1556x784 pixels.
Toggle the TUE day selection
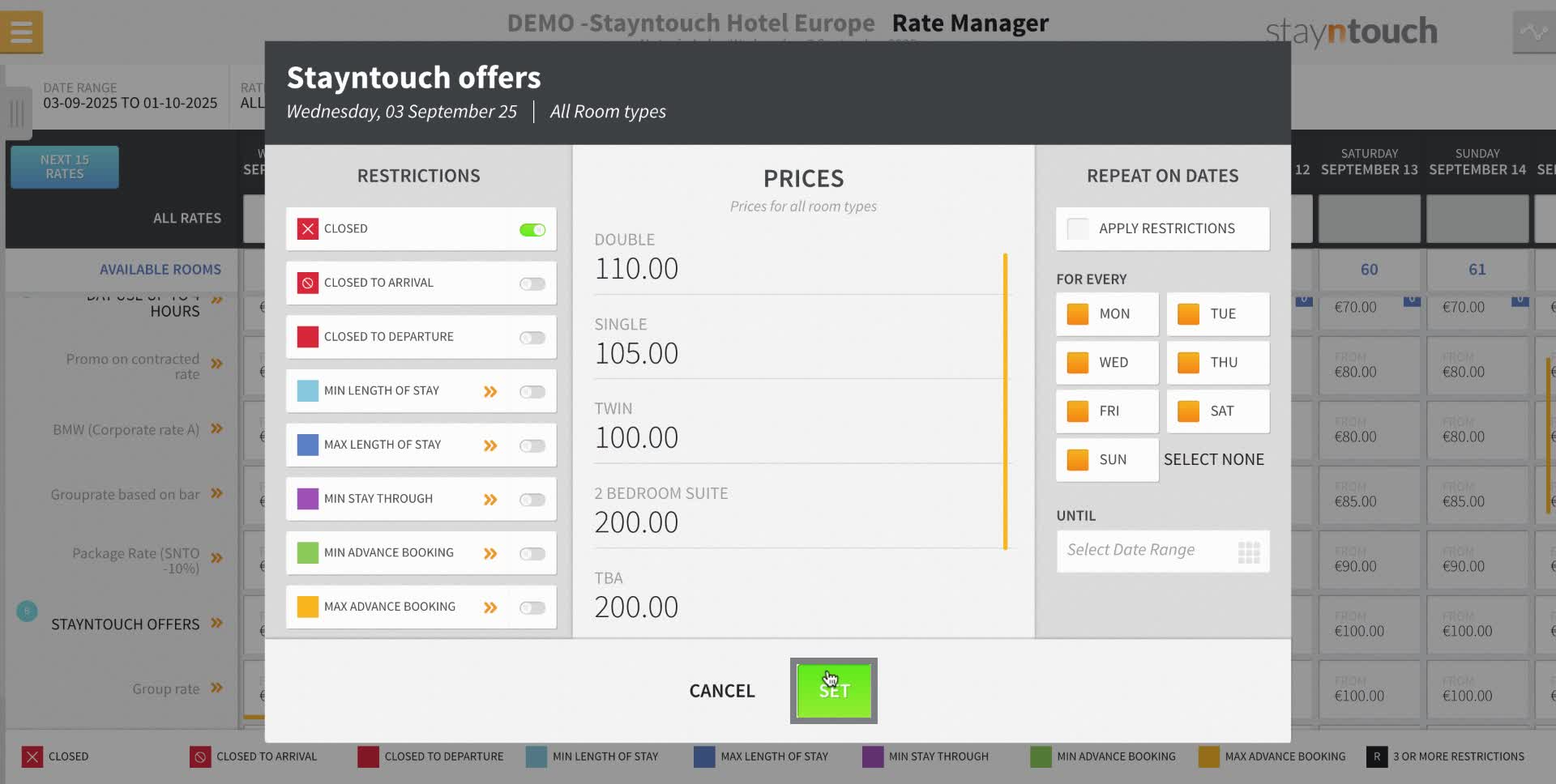(1217, 314)
